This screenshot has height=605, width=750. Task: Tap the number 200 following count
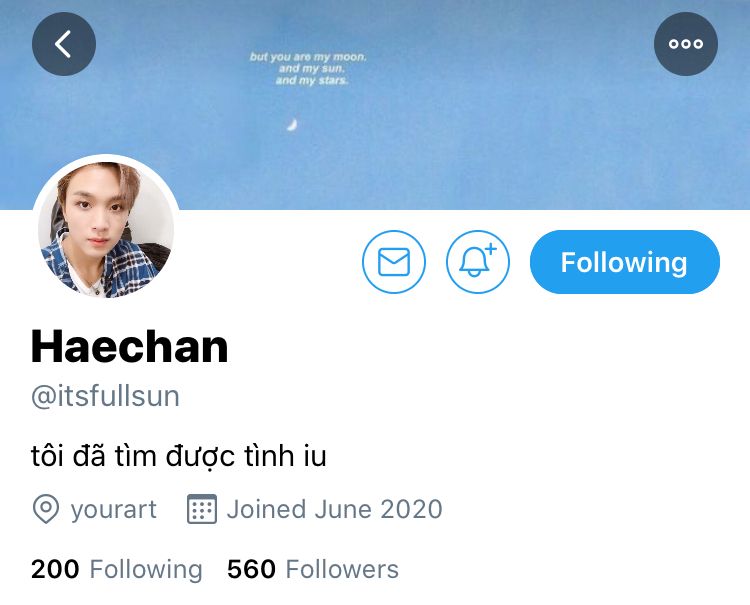[x=55, y=569]
